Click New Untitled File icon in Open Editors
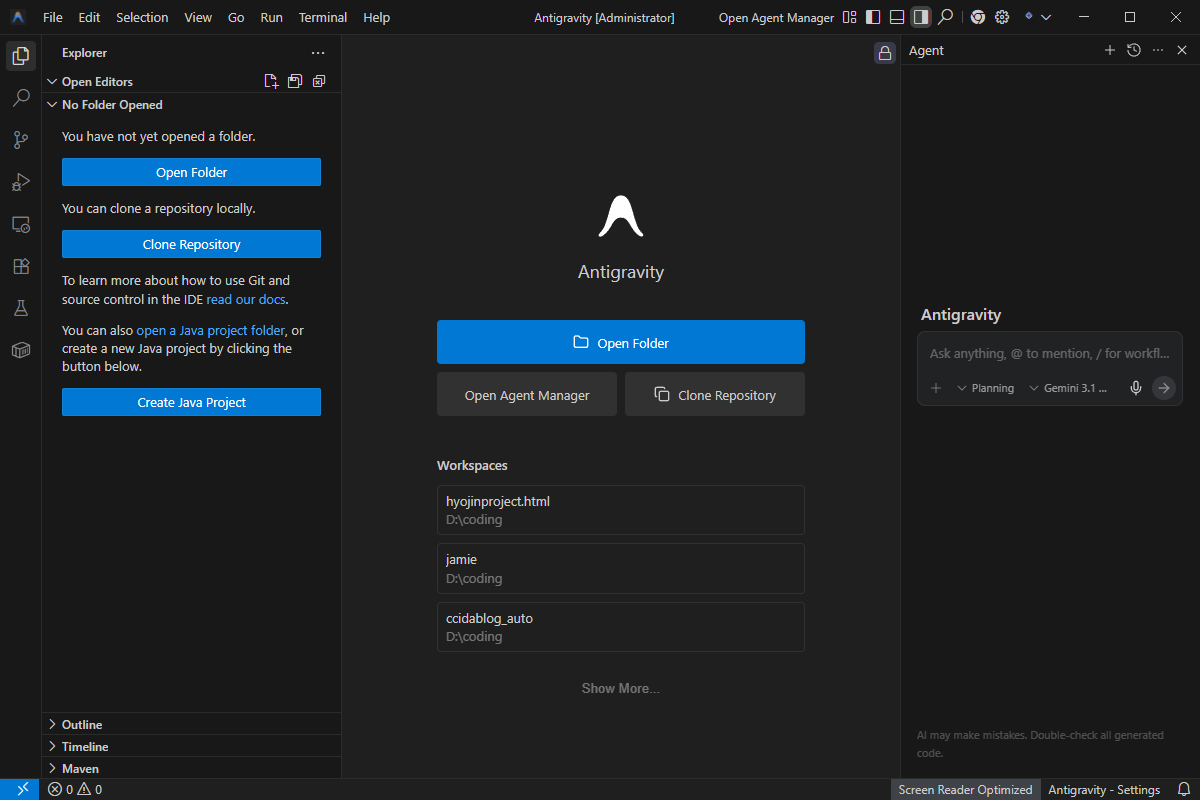Image resolution: width=1200 pixels, height=800 pixels. pos(271,82)
